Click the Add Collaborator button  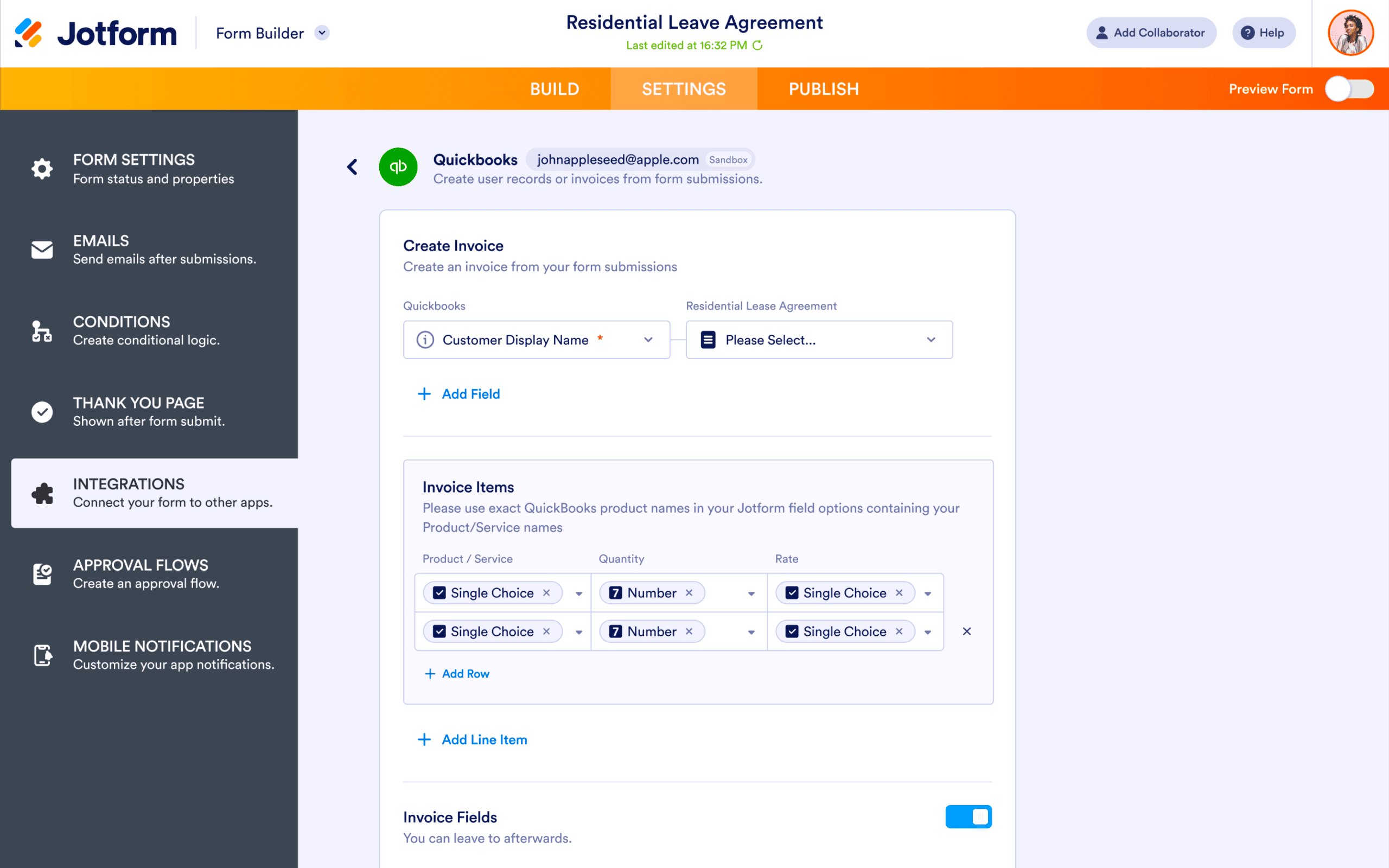coord(1151,33)
